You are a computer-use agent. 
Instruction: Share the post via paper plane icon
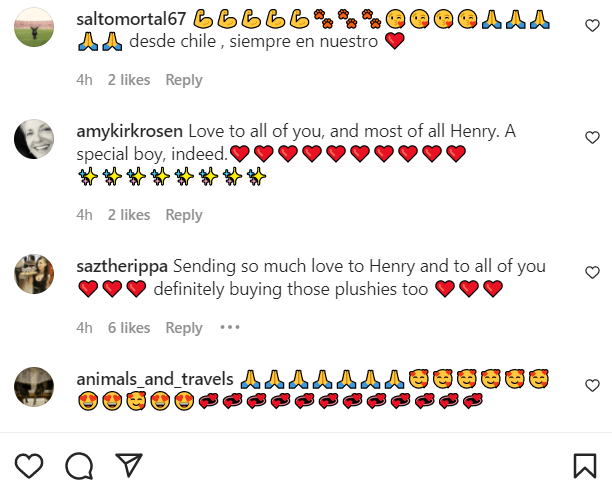(127, 465)
